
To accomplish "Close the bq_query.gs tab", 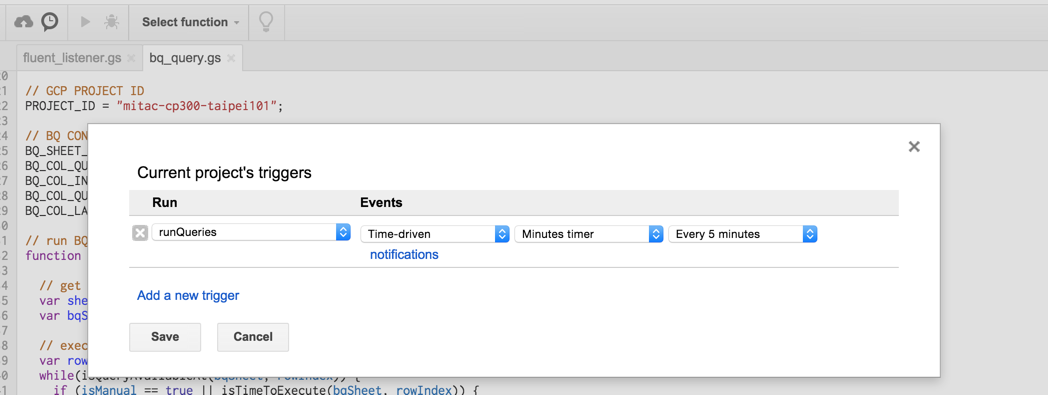I will pyautogui.click(x=231, y=58).
